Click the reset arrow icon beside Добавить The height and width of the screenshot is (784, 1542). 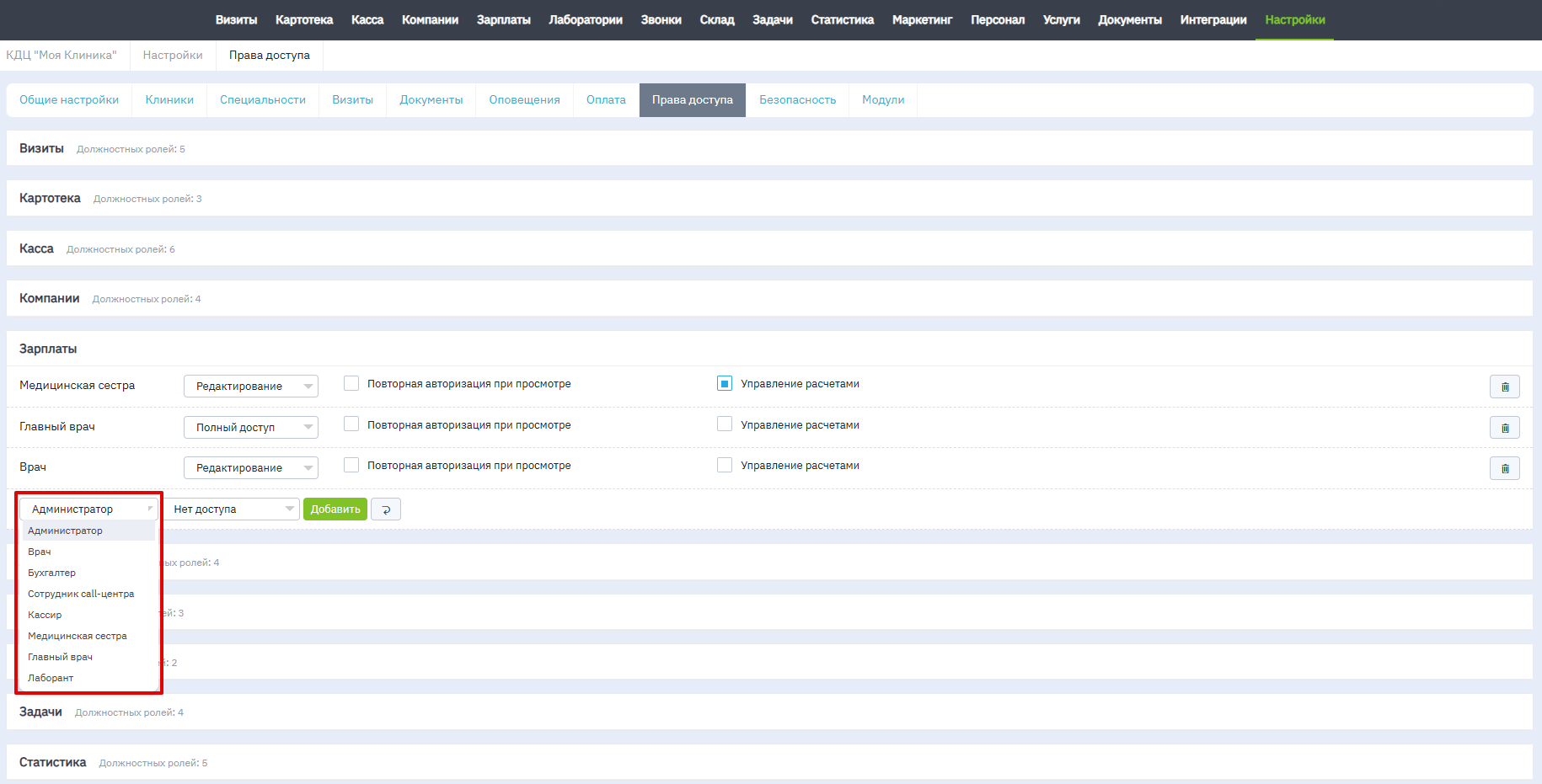386,509
